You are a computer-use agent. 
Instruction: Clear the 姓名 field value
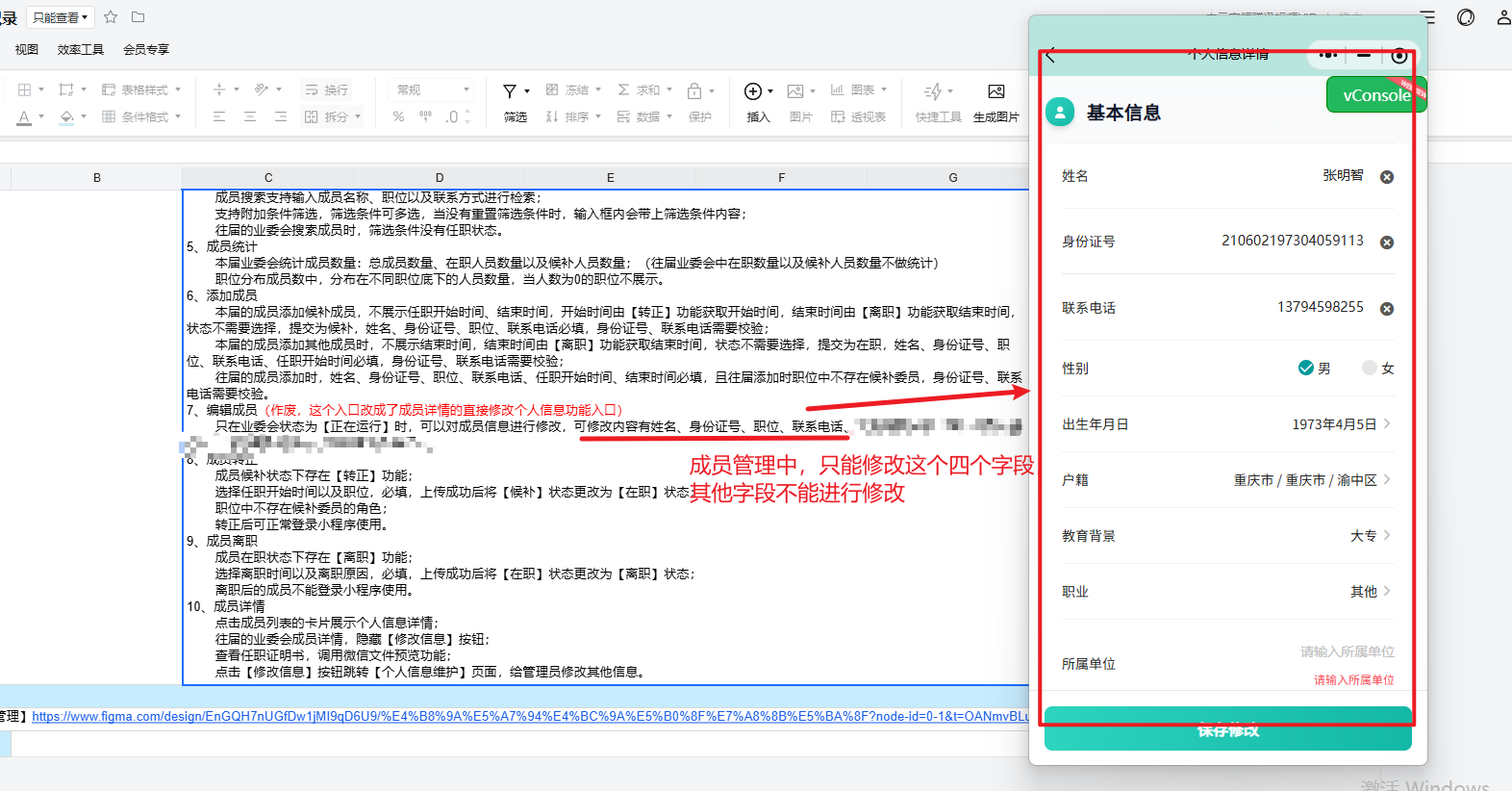coord(1387,177)
